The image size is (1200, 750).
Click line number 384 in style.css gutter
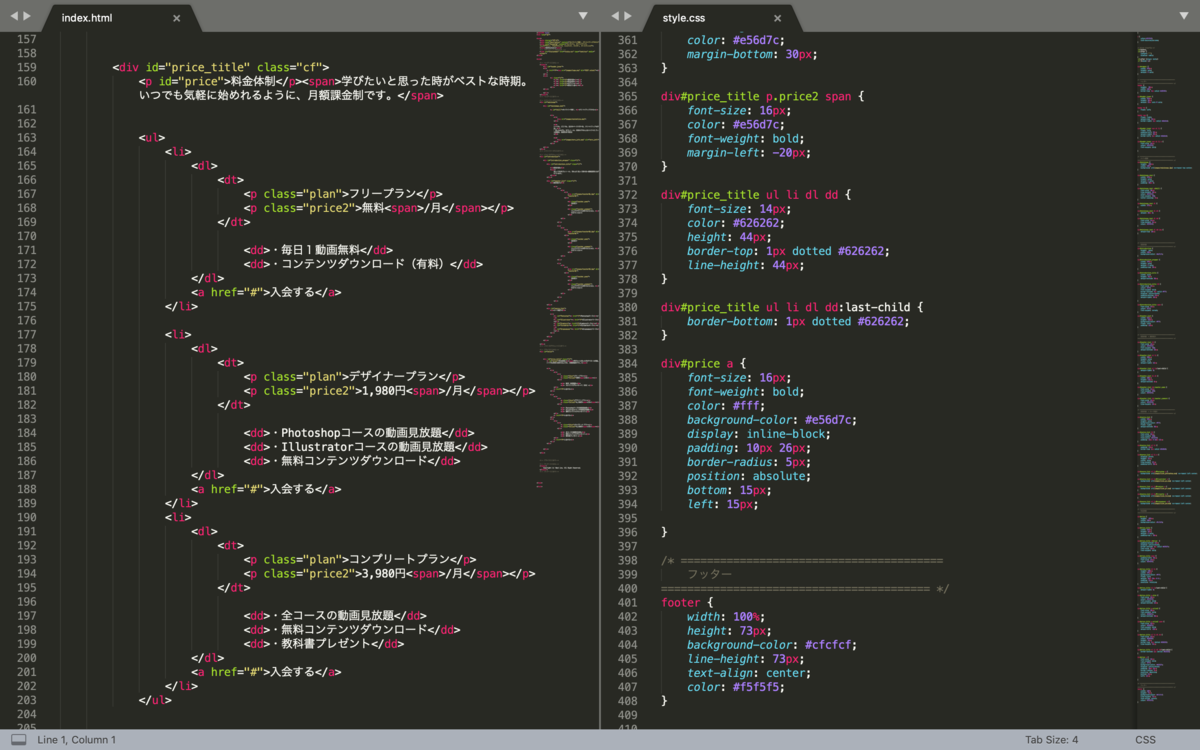click(627, 364)
